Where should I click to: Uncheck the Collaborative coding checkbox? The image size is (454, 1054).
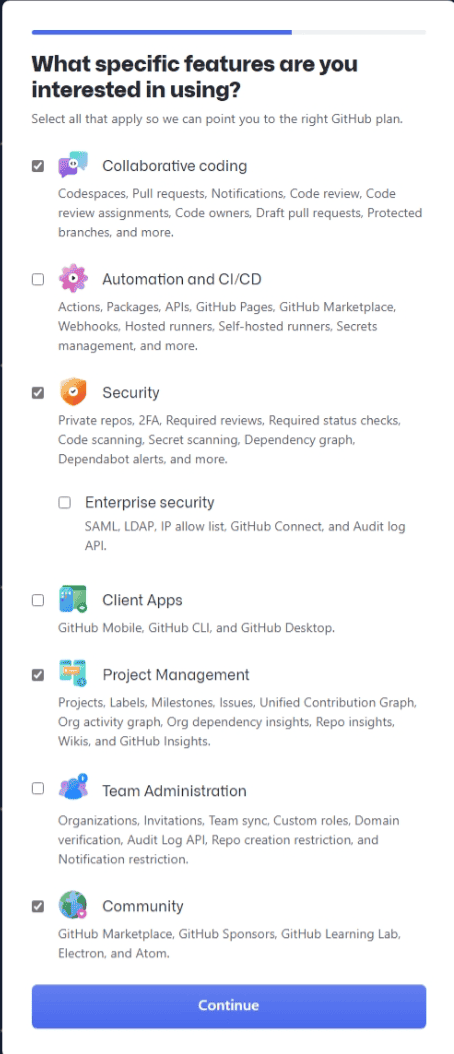38,166
